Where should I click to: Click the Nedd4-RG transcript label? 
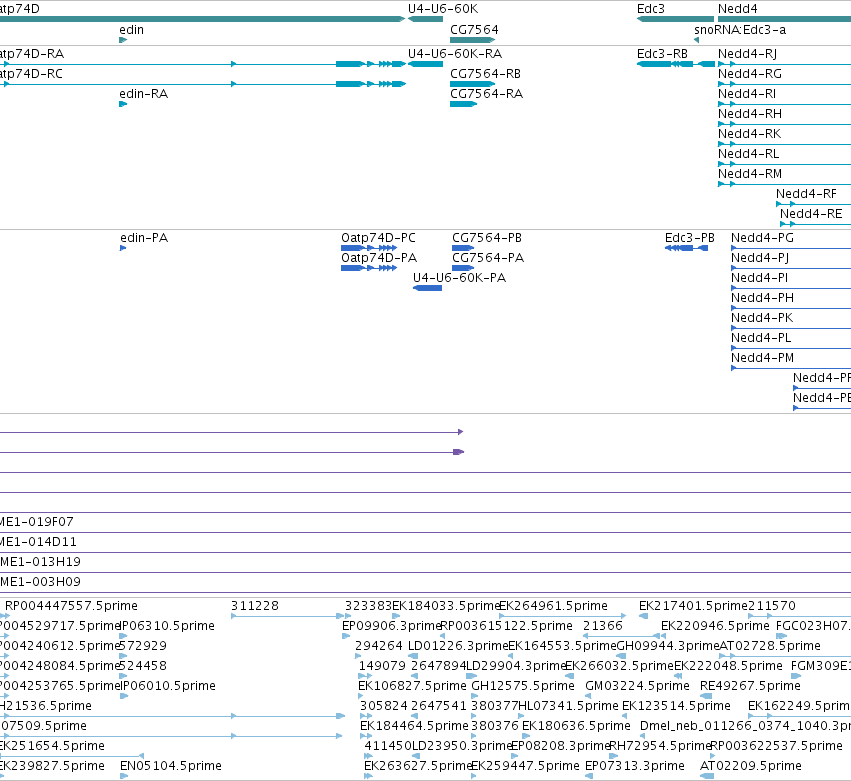click(x=750, y=74)
